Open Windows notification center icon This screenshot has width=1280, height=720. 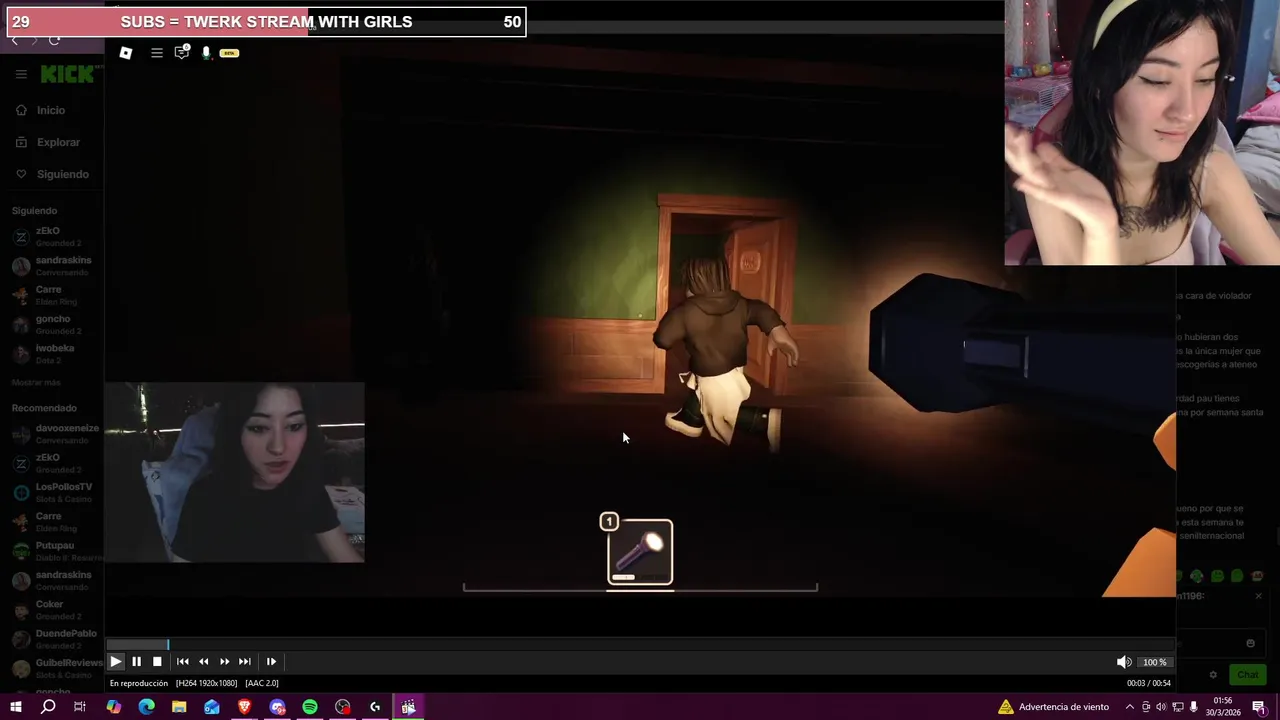pyautogui.click(x=1259, y=707)
